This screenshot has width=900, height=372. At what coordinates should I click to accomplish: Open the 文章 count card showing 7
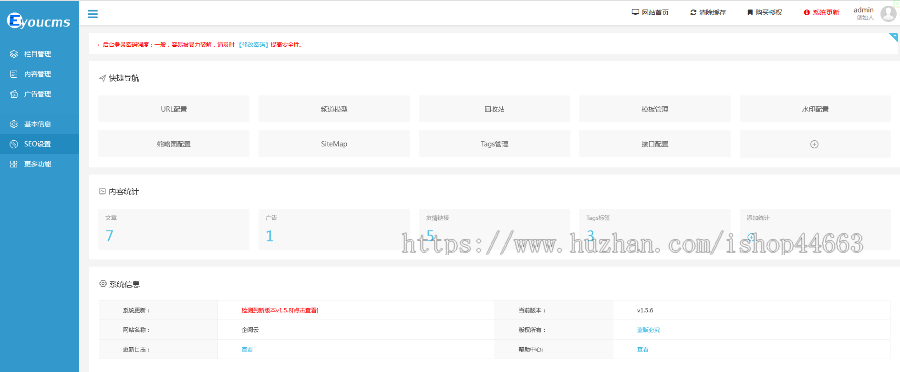[173, 229]
